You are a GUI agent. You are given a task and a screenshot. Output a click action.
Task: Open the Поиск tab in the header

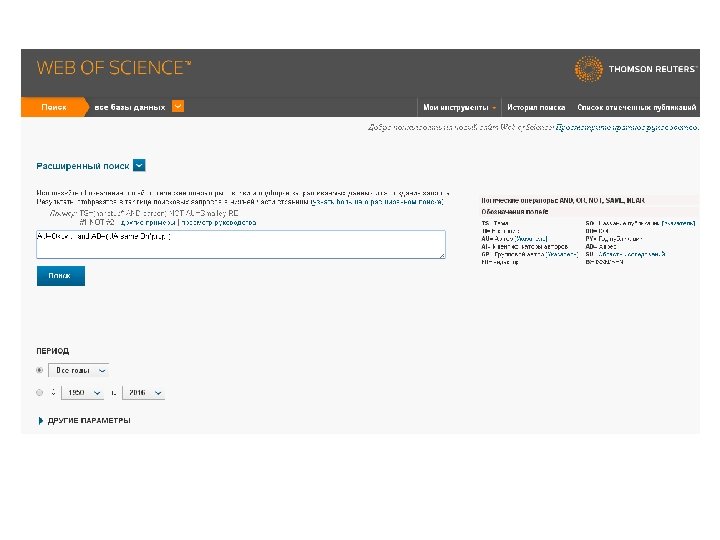click(x=54, y=107)
